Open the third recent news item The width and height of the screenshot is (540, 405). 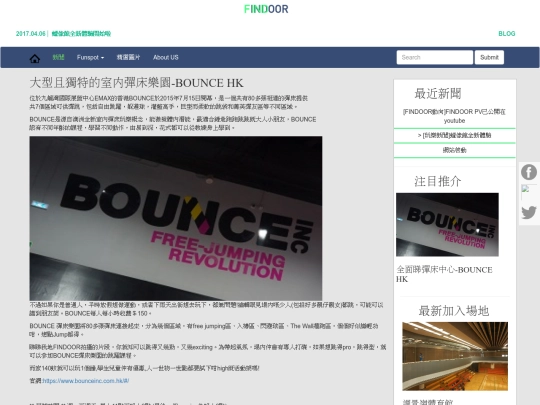pos(454,150)
